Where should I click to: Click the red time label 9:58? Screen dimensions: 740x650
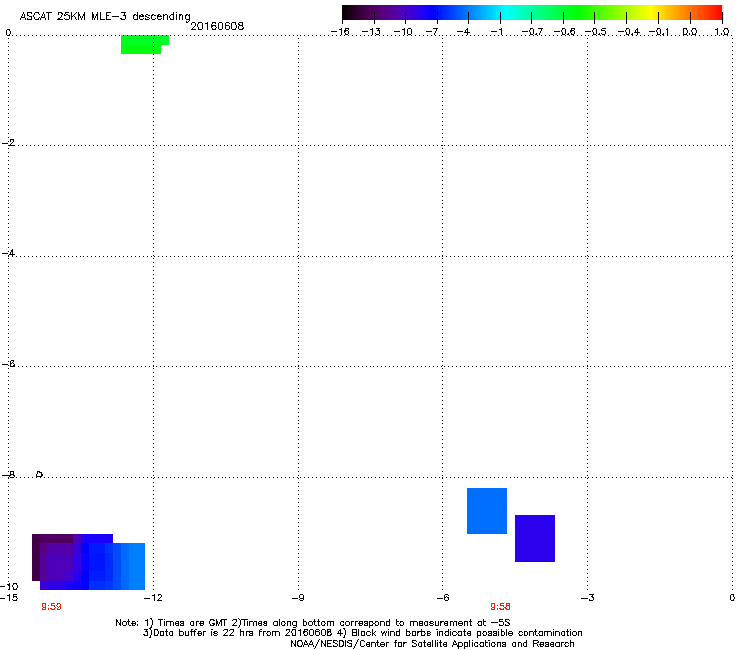[x=500, y=607]
